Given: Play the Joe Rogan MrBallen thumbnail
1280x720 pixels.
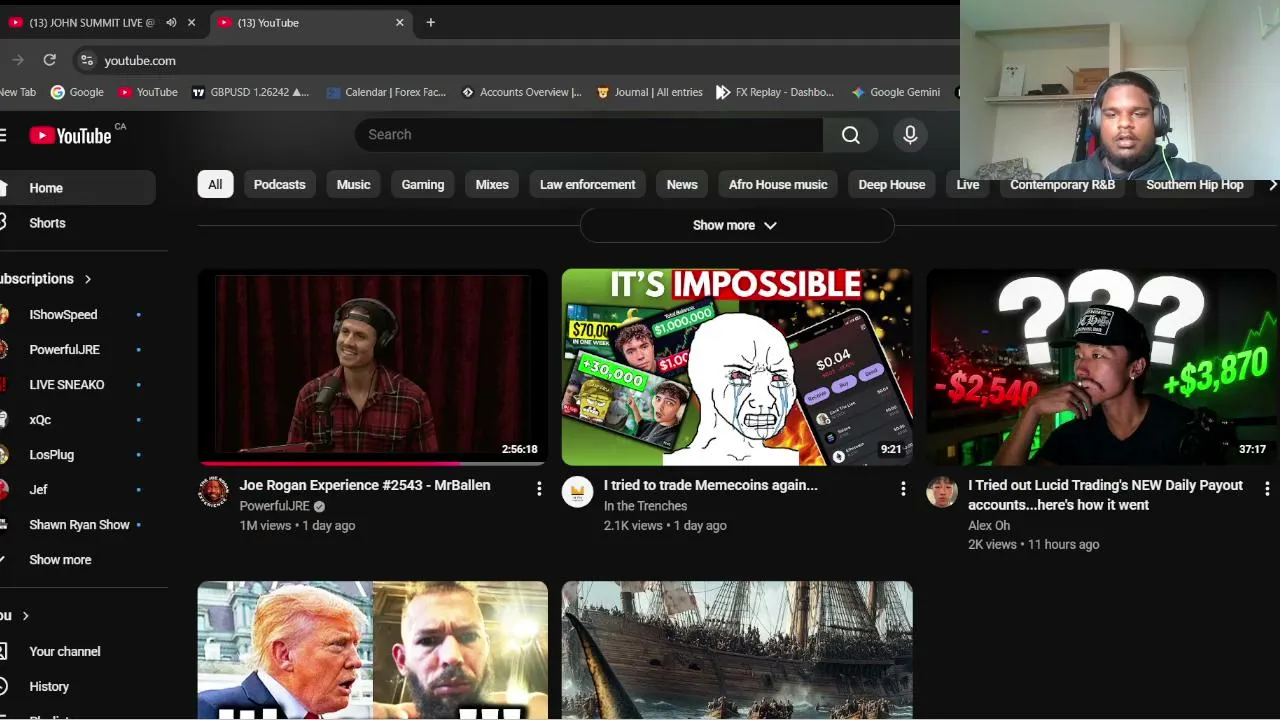Looking at the screenshot, I should coord(373,367).
